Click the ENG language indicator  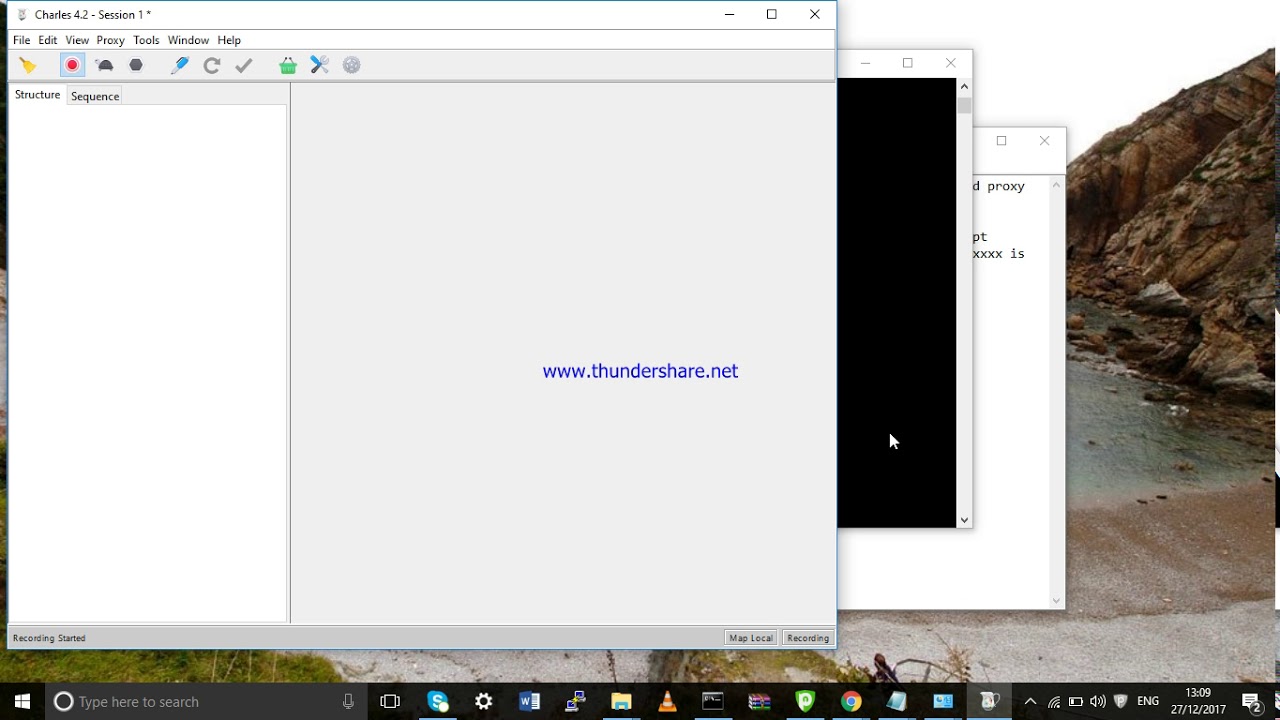point(1148,702)
